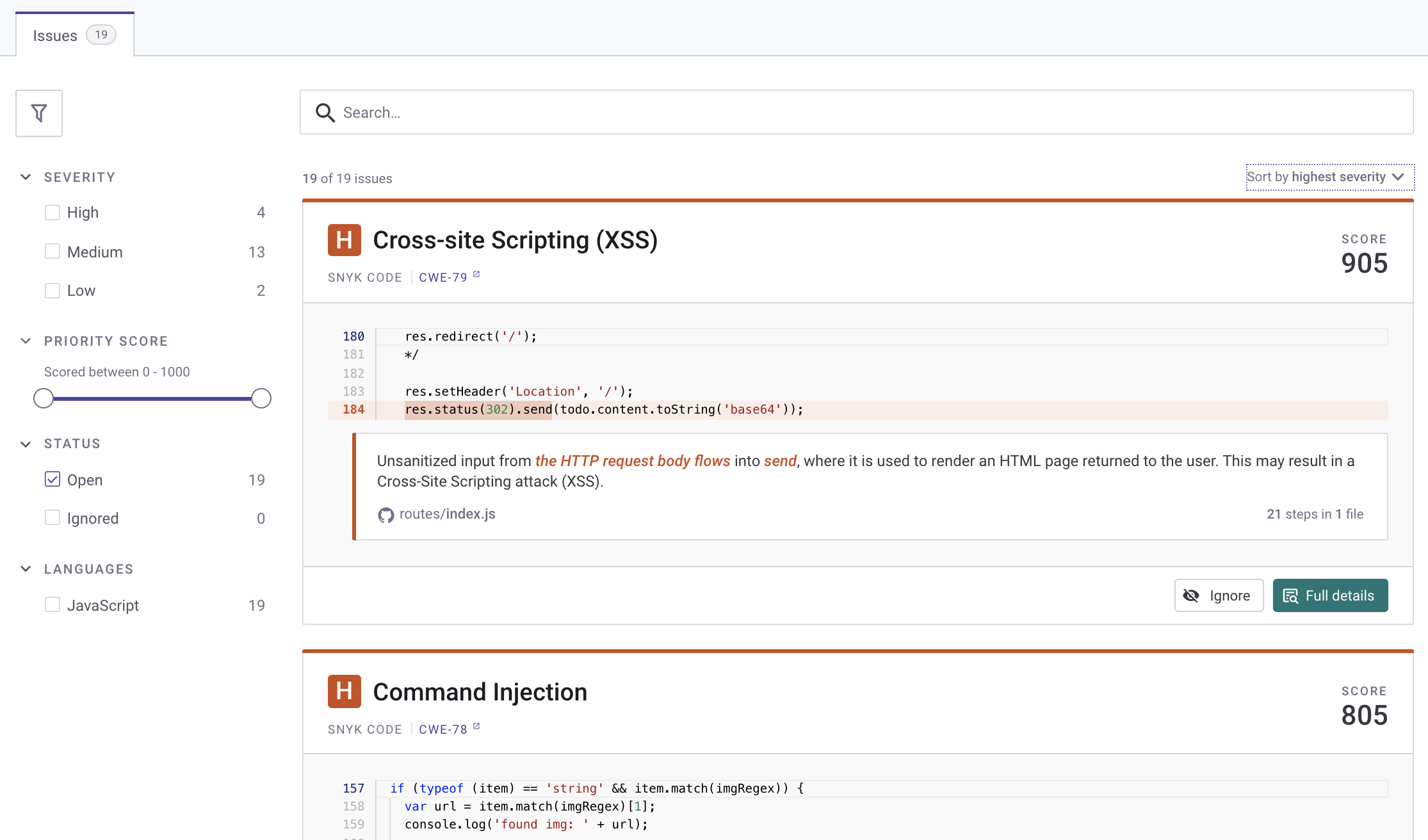The image size is (1428, 840).
Task: Open the Sort by highest severity dropdown
Action: click(x=1329, y=177)
